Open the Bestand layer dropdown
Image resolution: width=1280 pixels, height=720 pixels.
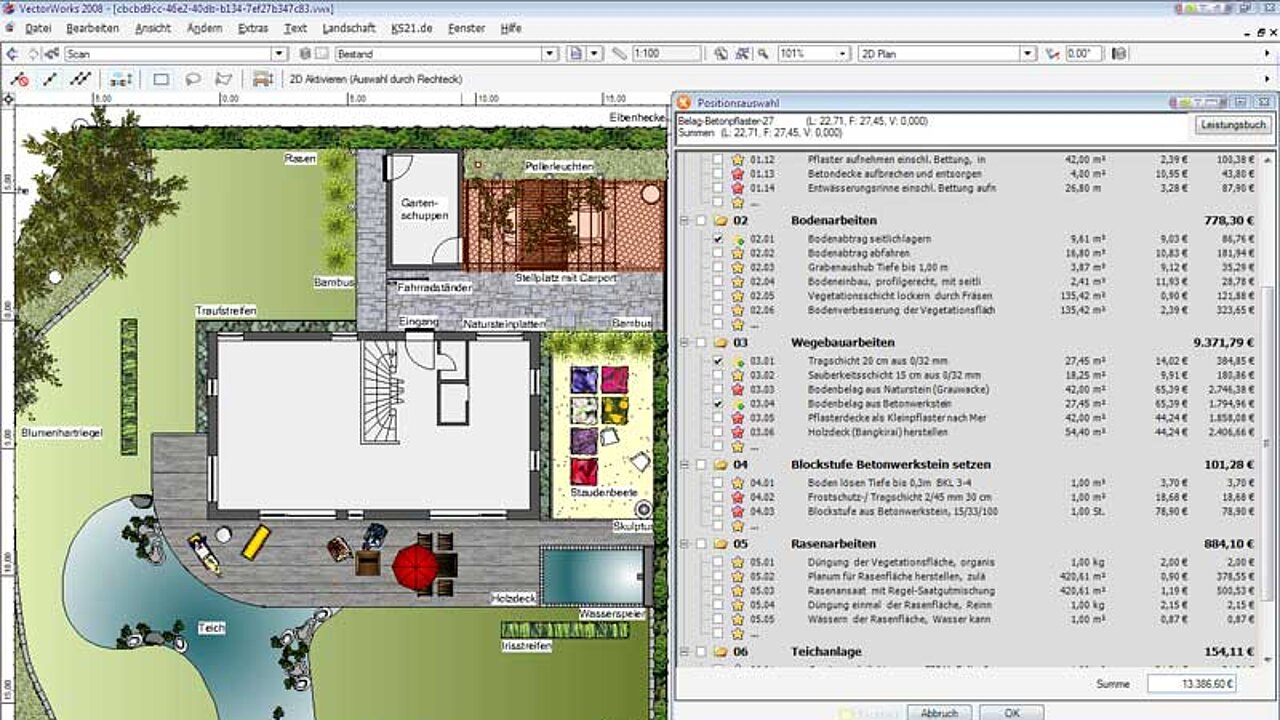pos(549,54)
